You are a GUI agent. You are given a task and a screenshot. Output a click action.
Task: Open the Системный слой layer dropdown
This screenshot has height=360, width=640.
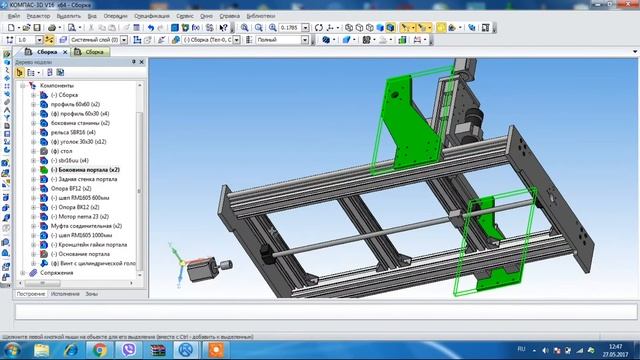pos(124,40)
